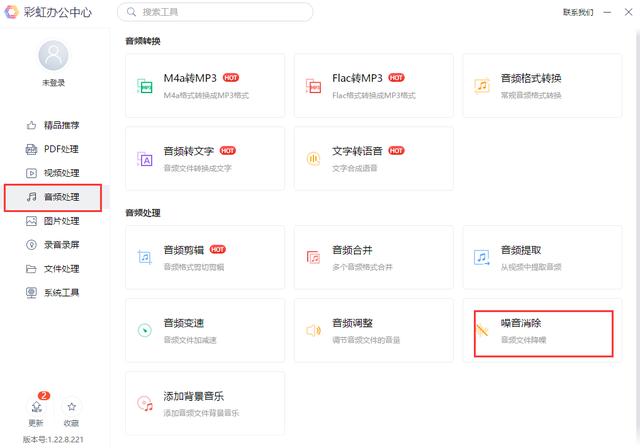This screenshot has width=640, height=448.
Task: Click the 视频处理 play icon
Action: pos(31,173)
